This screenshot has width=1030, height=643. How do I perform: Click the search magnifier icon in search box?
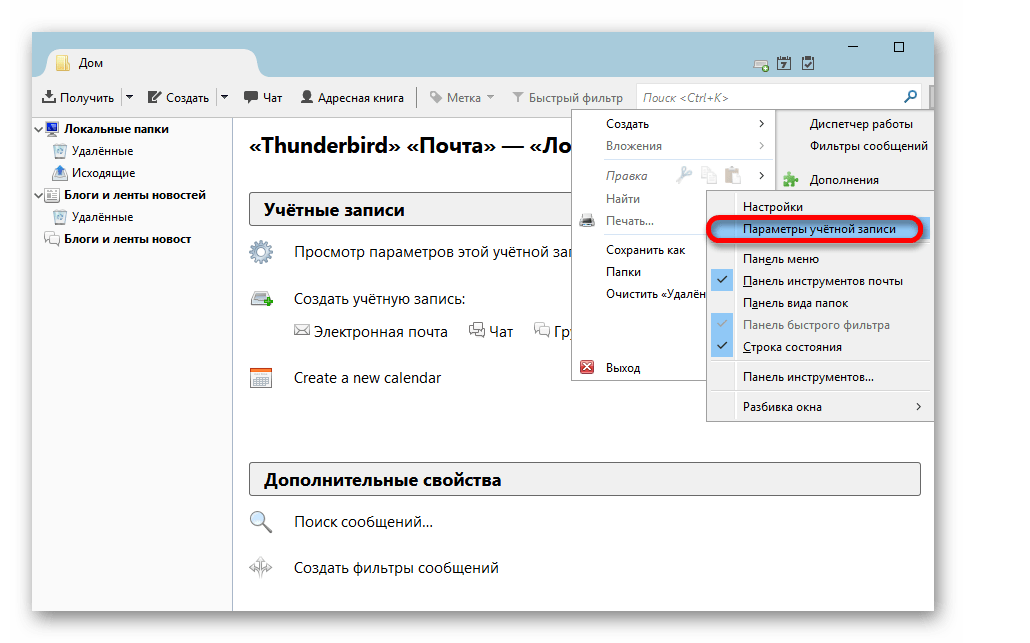(x=910, y=97)
